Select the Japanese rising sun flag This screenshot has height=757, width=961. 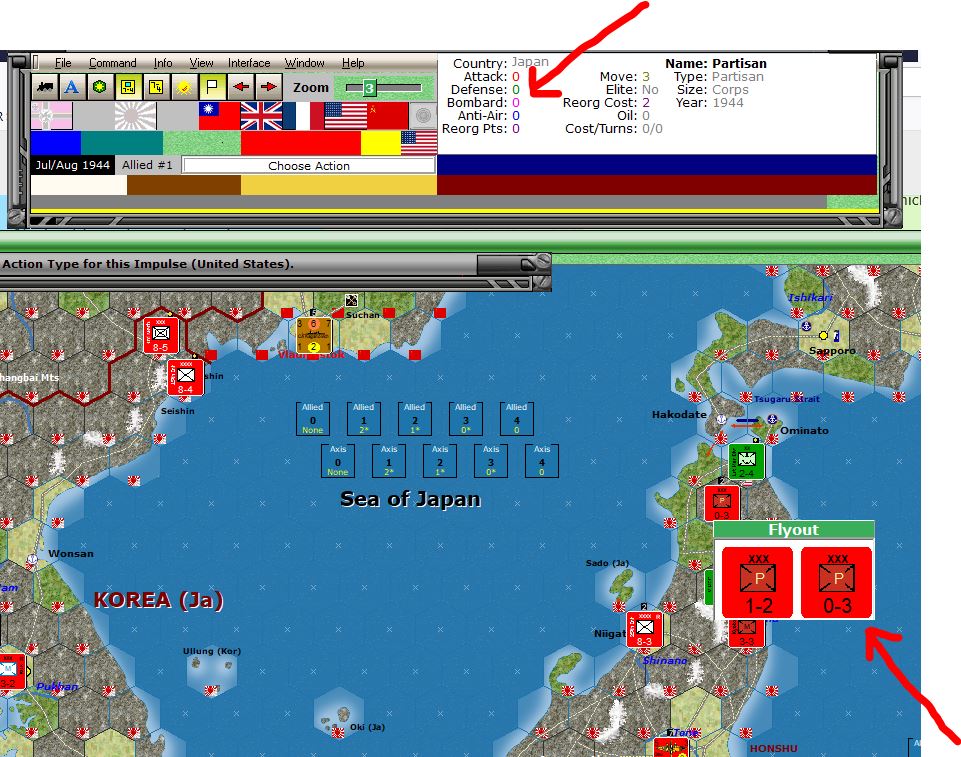point(135,116)
